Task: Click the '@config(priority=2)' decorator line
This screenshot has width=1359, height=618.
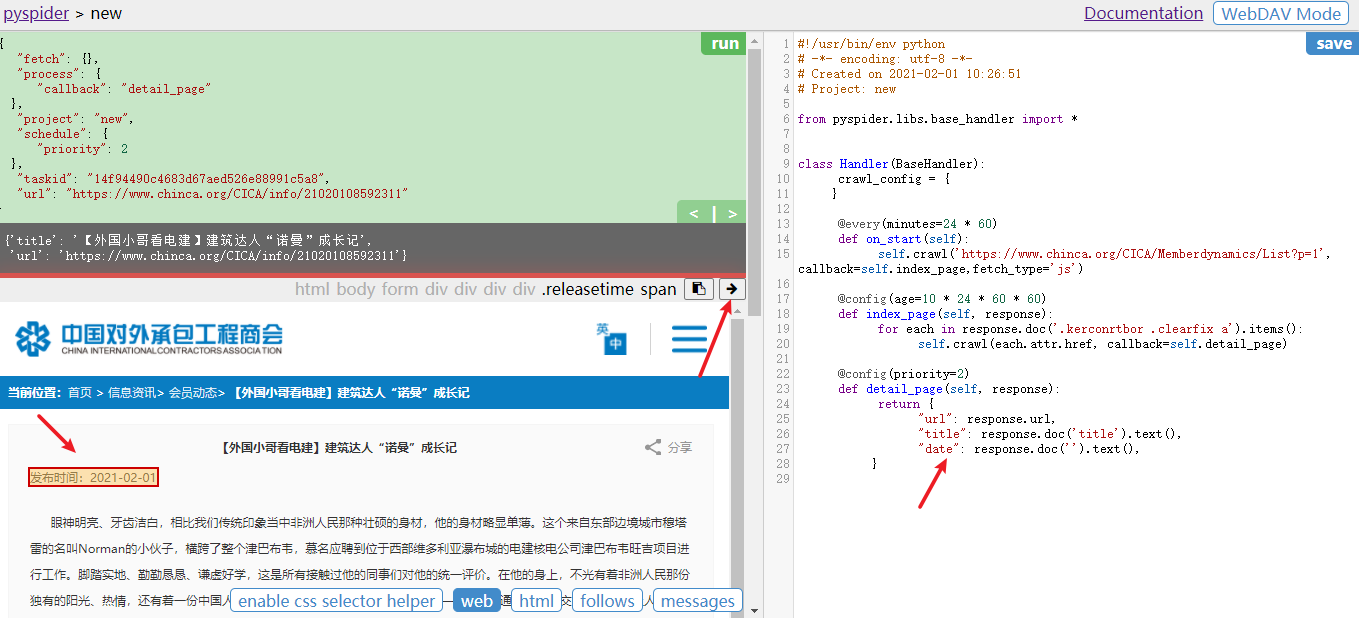Action: [904, 374]
